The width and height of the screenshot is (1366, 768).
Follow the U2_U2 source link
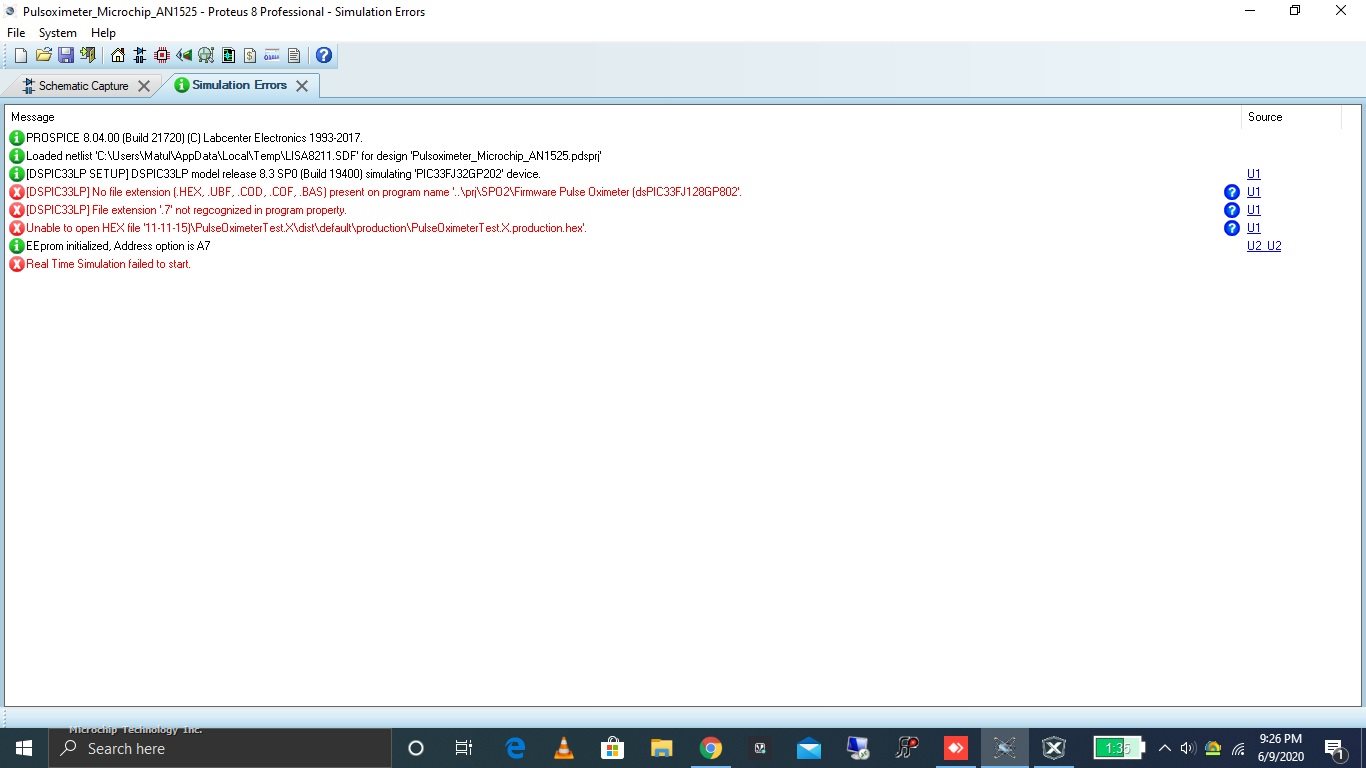(1263, 246)
